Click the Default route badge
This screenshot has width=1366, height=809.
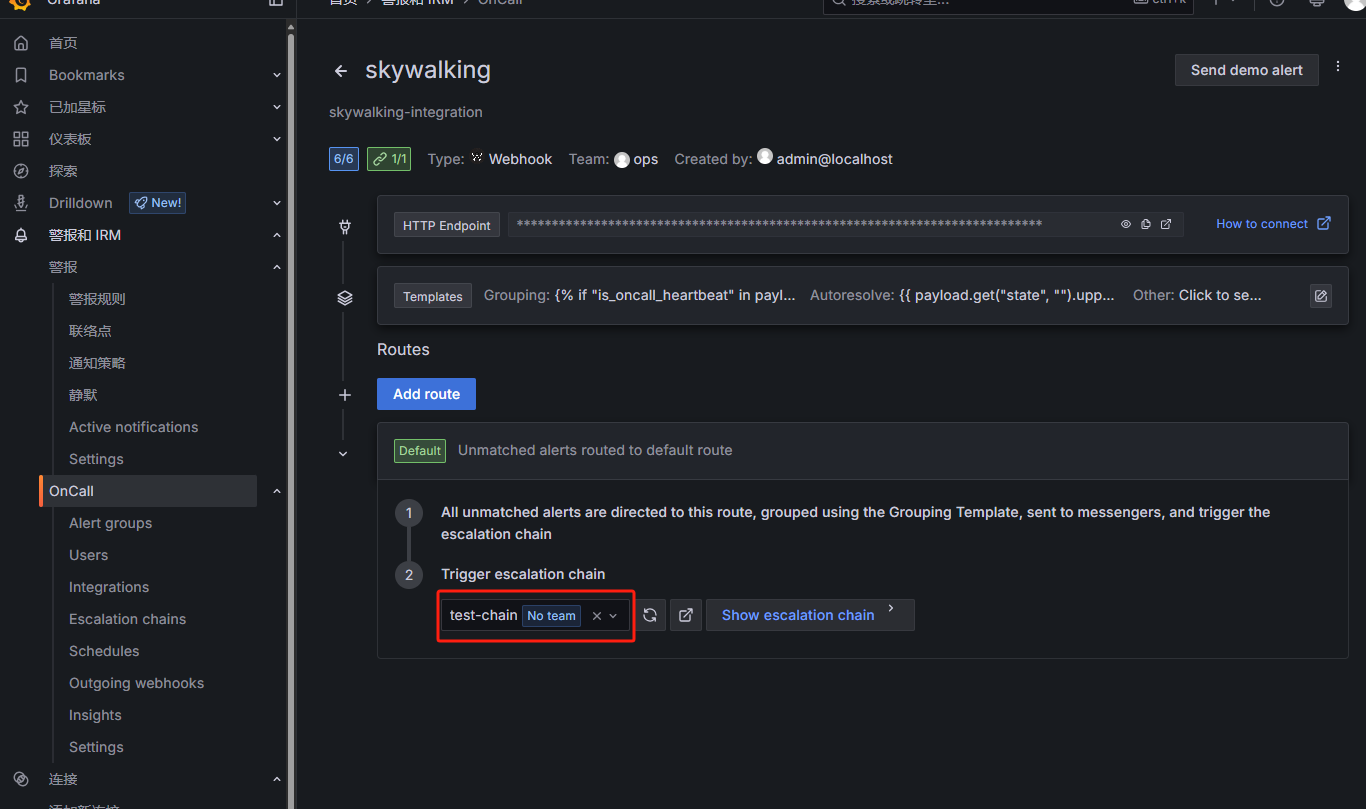pyautogui.click(x=420, y=451)
